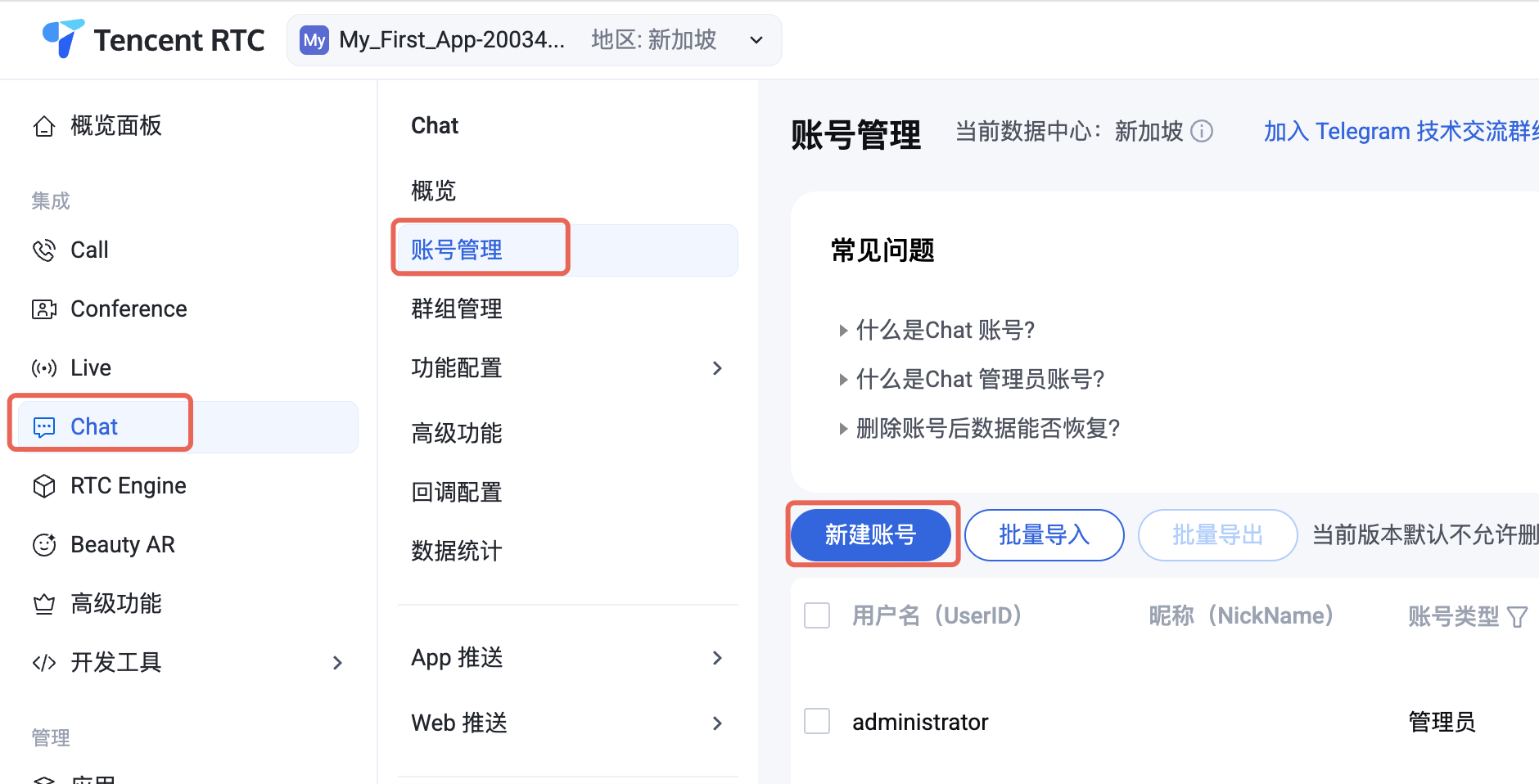
Task: Click the 批量导入 button
Action: [1044, 535]
